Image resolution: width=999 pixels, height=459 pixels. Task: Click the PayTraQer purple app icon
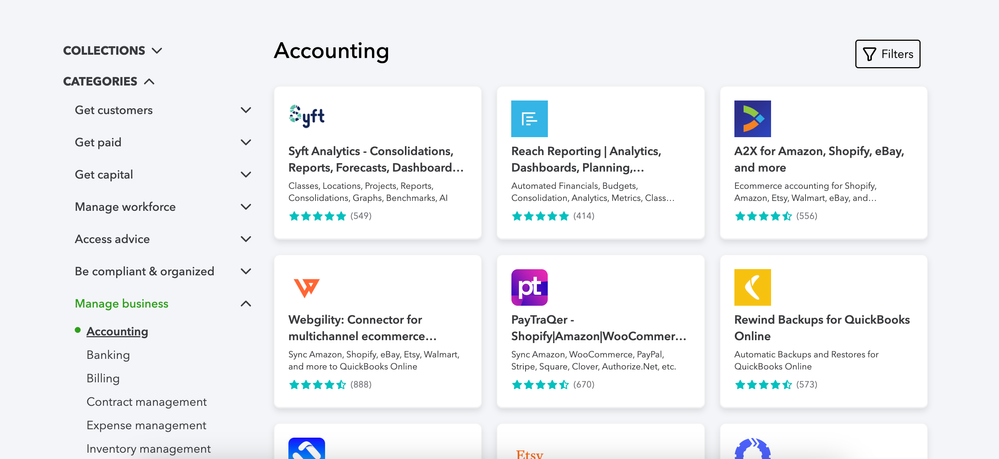(x=529, y=287)
